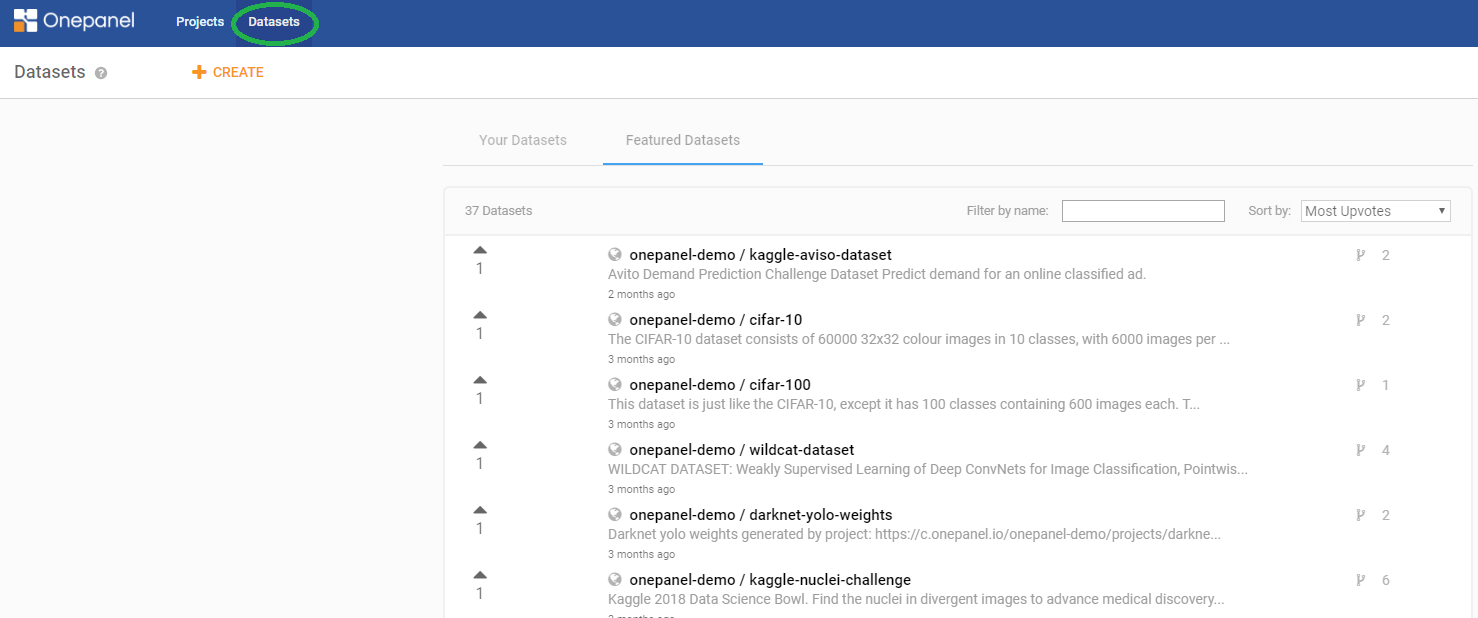Image resolution: width=1478 pixels, height=618 pixels.
Task: Open the kaggle-nuclei-challenge dataset link
Action: [x=770, y=580]
